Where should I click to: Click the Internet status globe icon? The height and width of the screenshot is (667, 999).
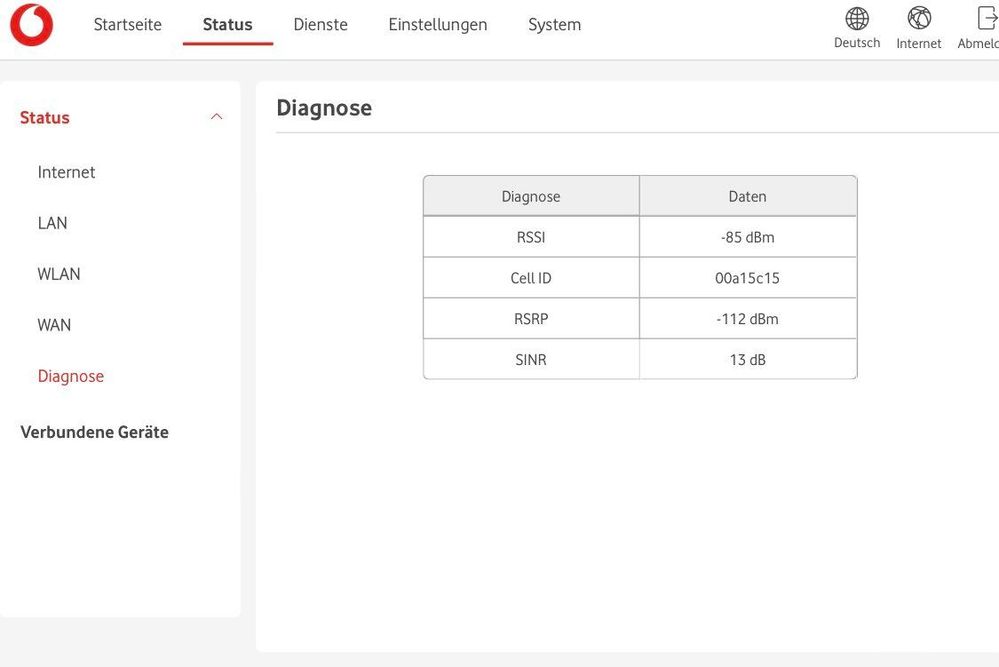click(x=919, y=19)
